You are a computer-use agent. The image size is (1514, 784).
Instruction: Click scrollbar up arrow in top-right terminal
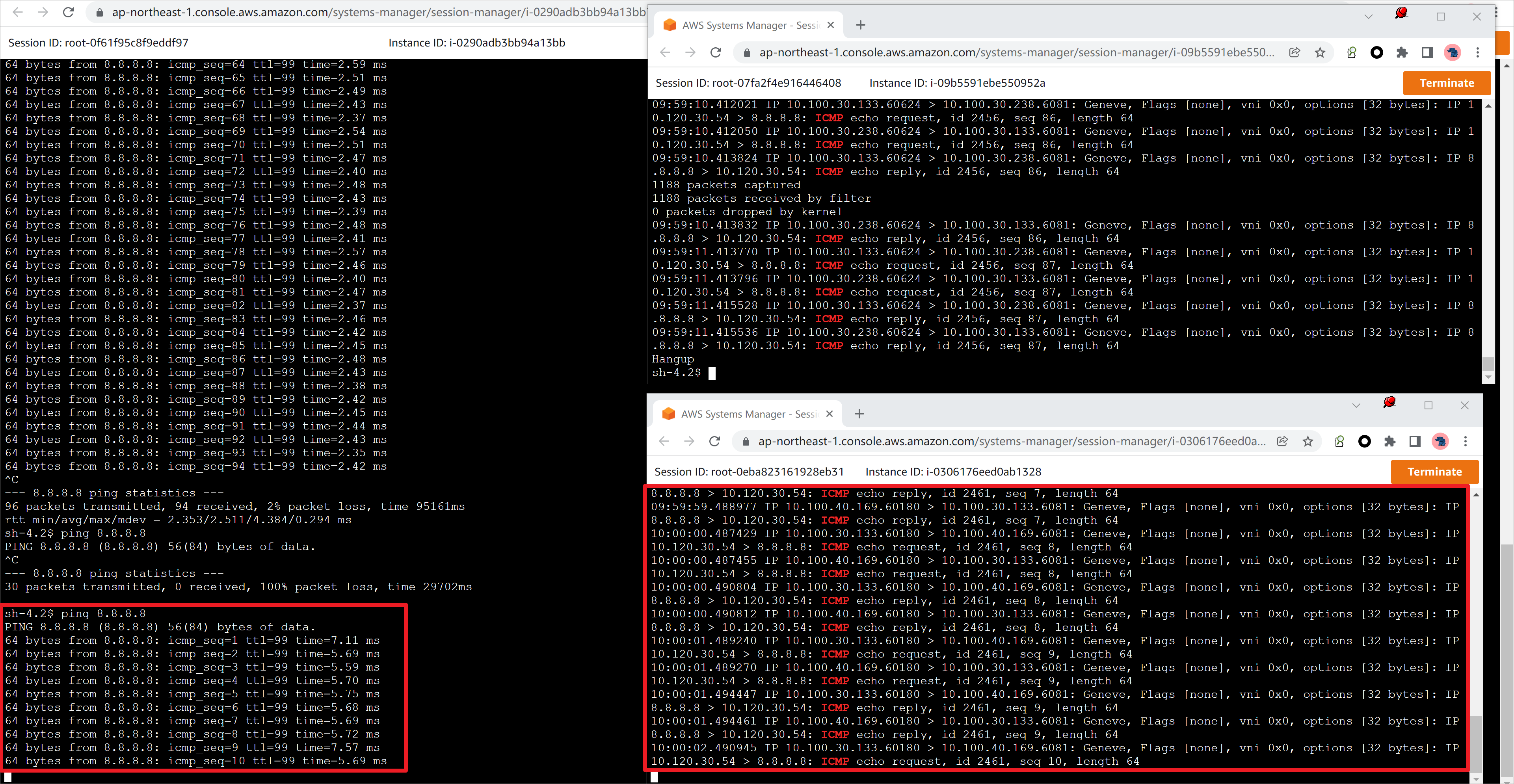click(x=1488, y=106)
